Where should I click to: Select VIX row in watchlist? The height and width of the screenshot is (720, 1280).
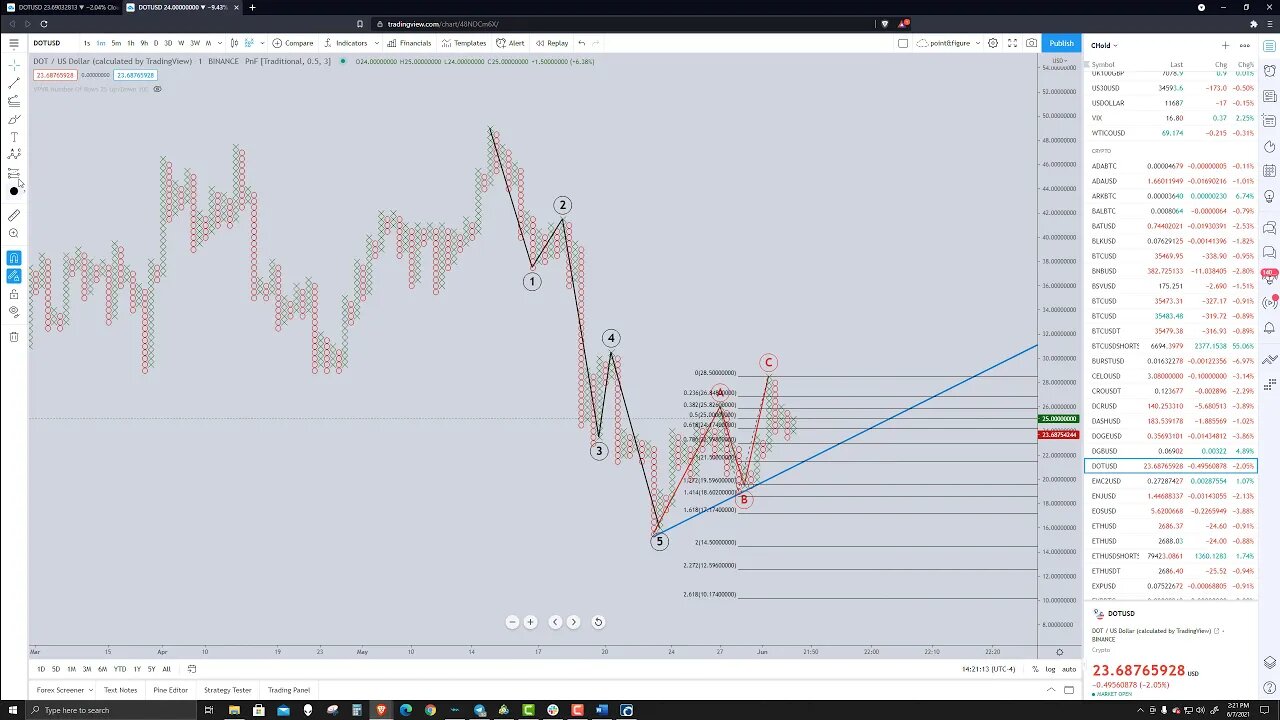coord(1172,118)
